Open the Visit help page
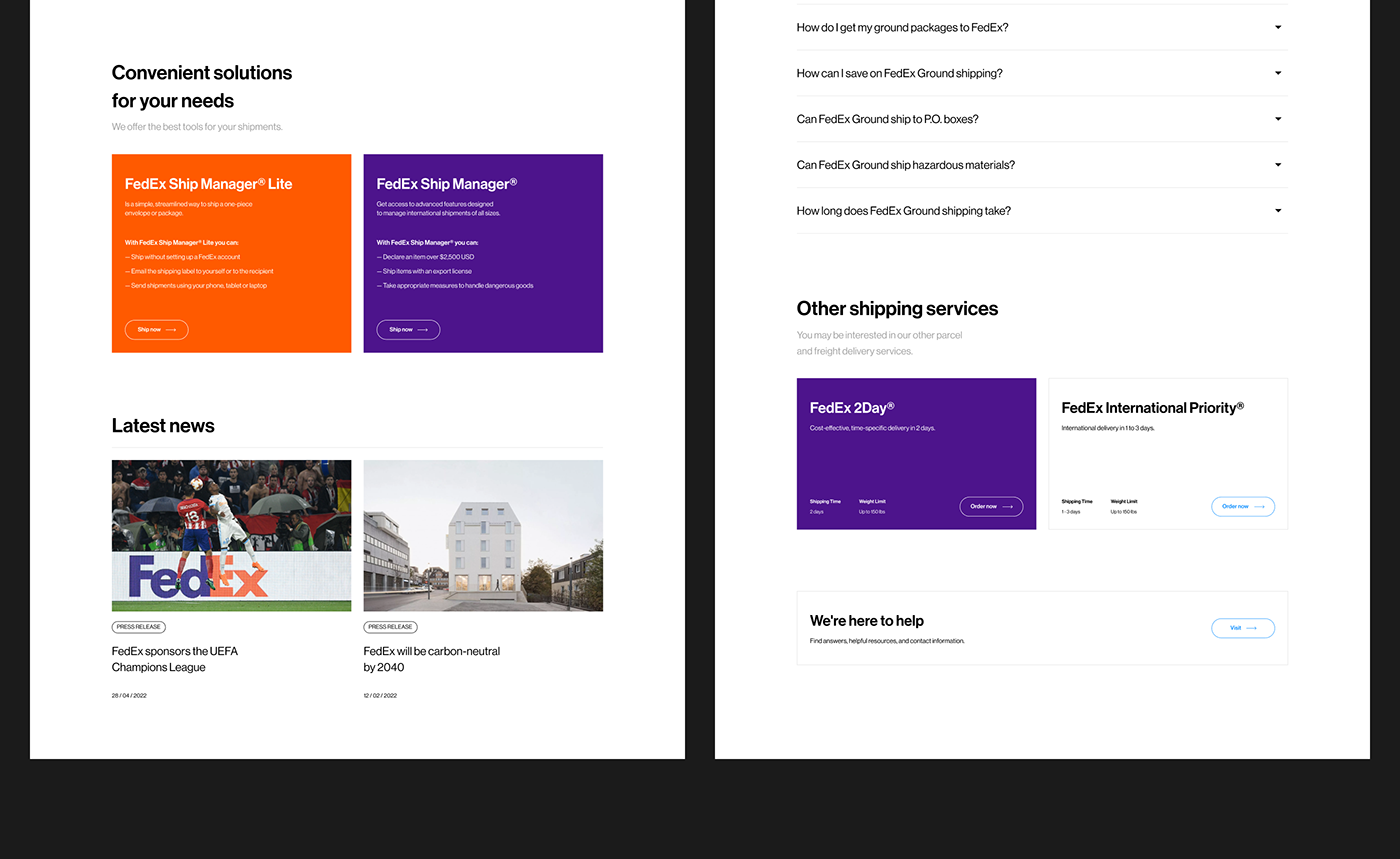1400x859 pixels. [x=1243, y=628]
